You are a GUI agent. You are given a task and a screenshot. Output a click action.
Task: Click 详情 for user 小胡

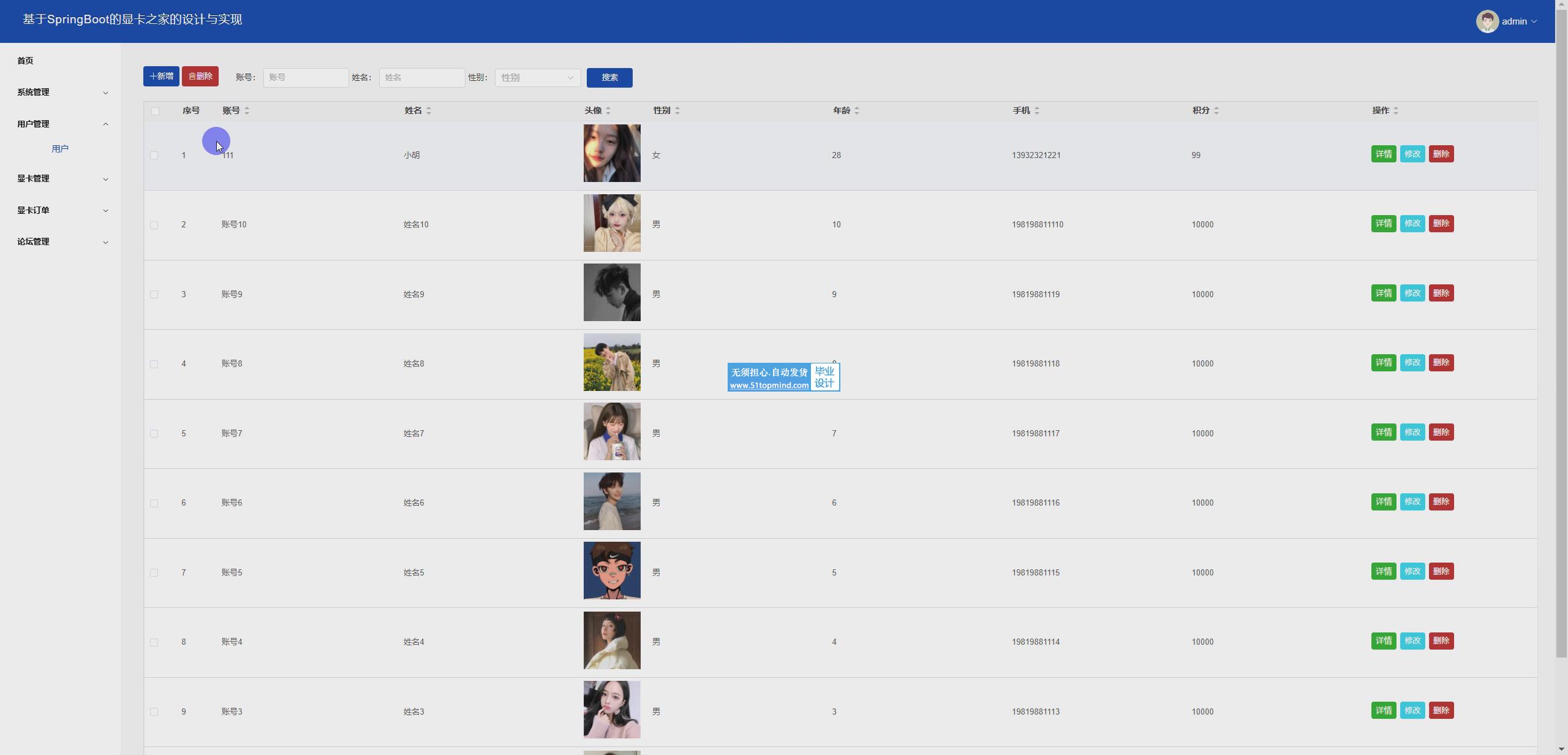pos(1383,154)
